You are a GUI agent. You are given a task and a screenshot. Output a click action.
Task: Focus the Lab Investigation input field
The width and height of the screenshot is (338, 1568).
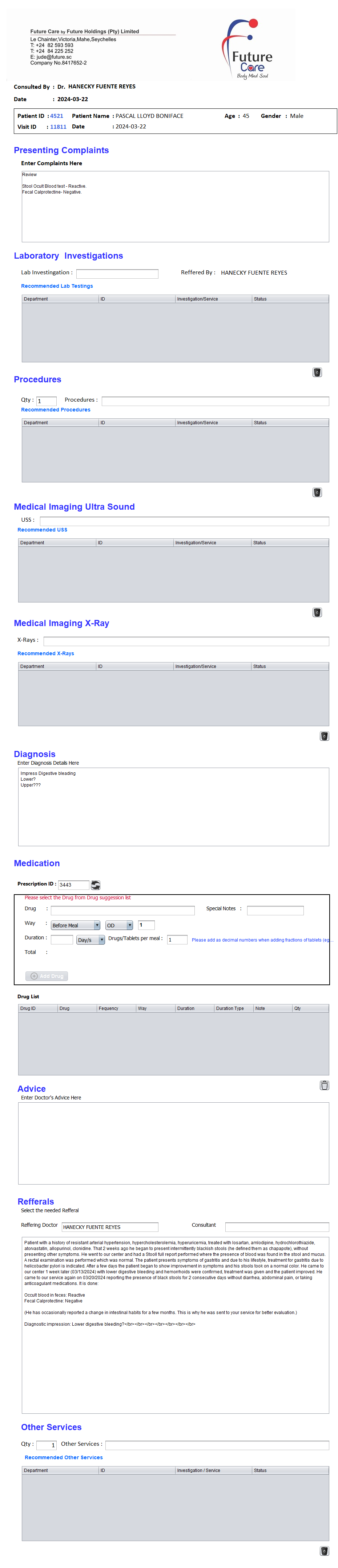click(x=117, y=273)
